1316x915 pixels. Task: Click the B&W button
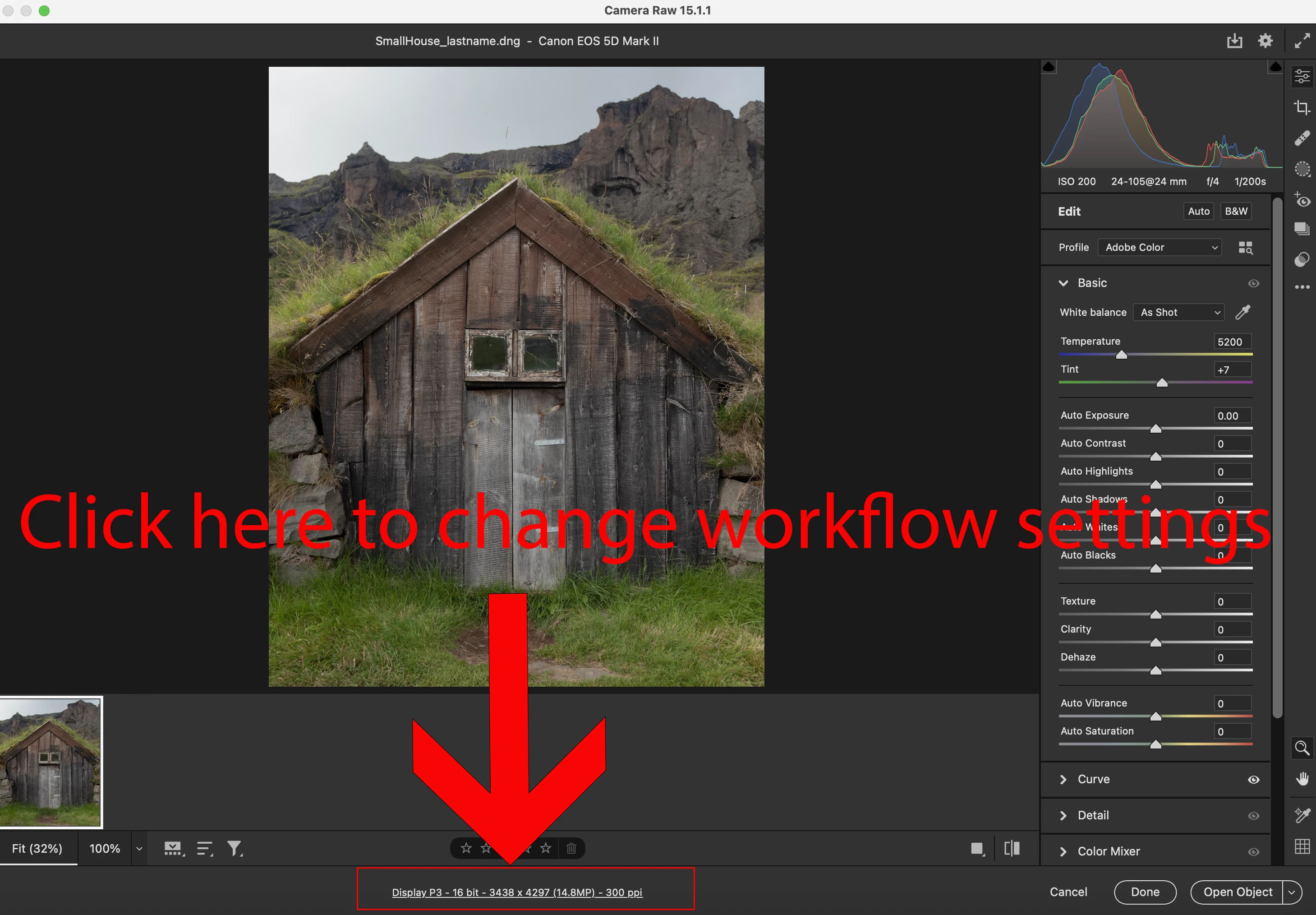(x=1236, y=212)
